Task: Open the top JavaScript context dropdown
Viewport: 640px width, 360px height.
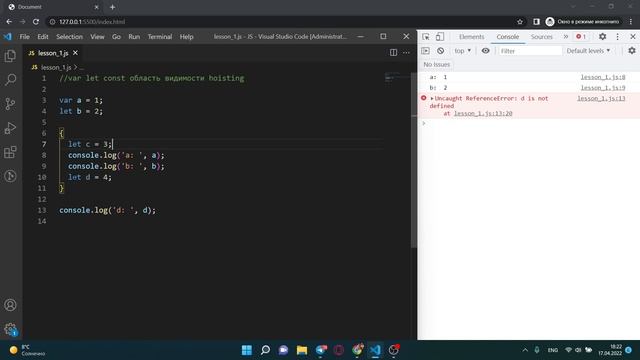Action: (462, 51)
